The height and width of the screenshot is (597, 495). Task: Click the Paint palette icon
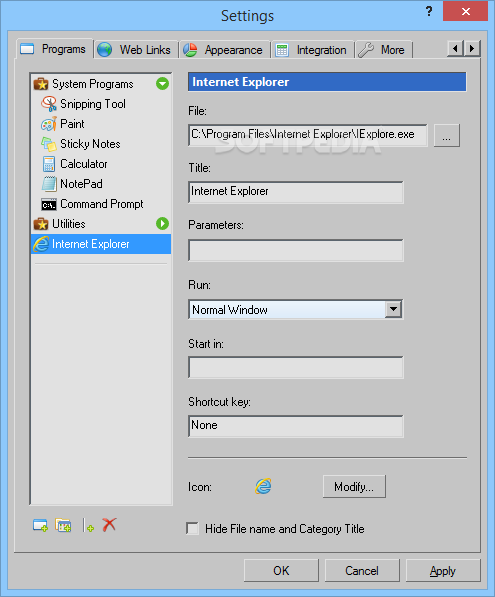(x=49, y=124)
